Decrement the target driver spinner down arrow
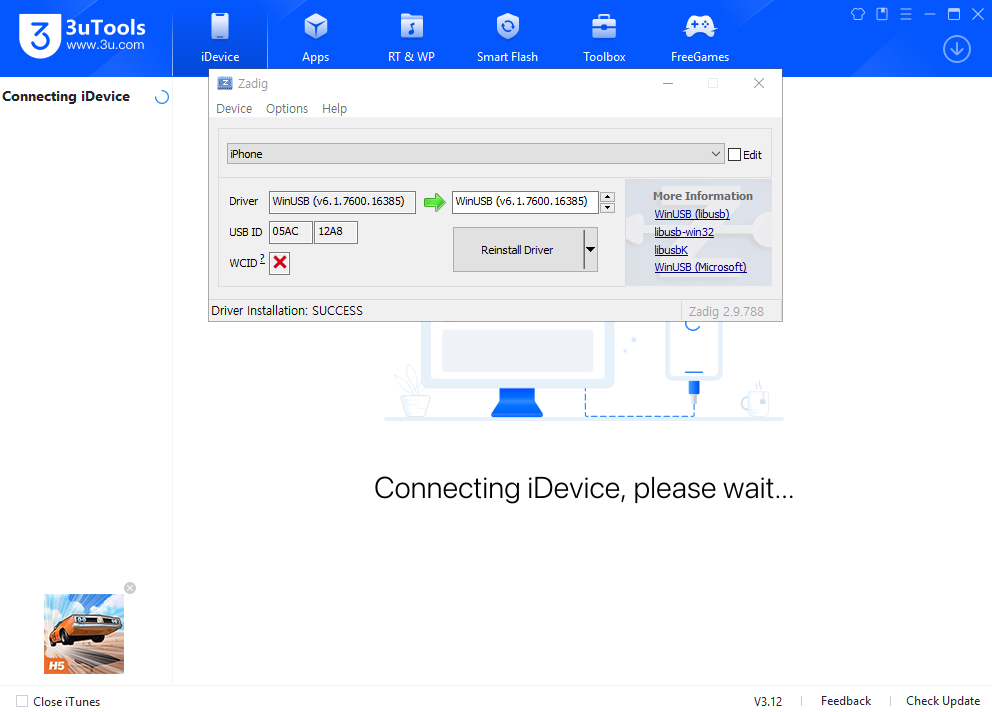Viewport: 992px width, 712px height. [x=607, y=208]
